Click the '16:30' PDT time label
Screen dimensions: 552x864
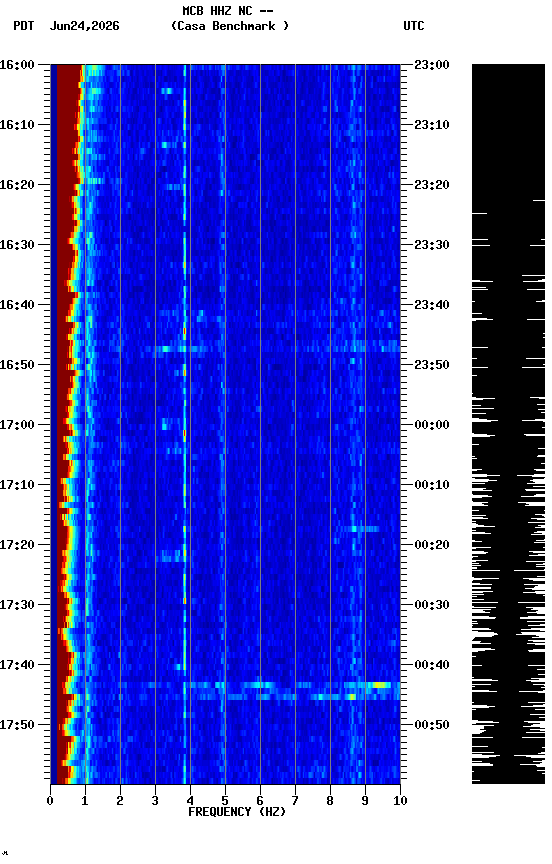17,245
